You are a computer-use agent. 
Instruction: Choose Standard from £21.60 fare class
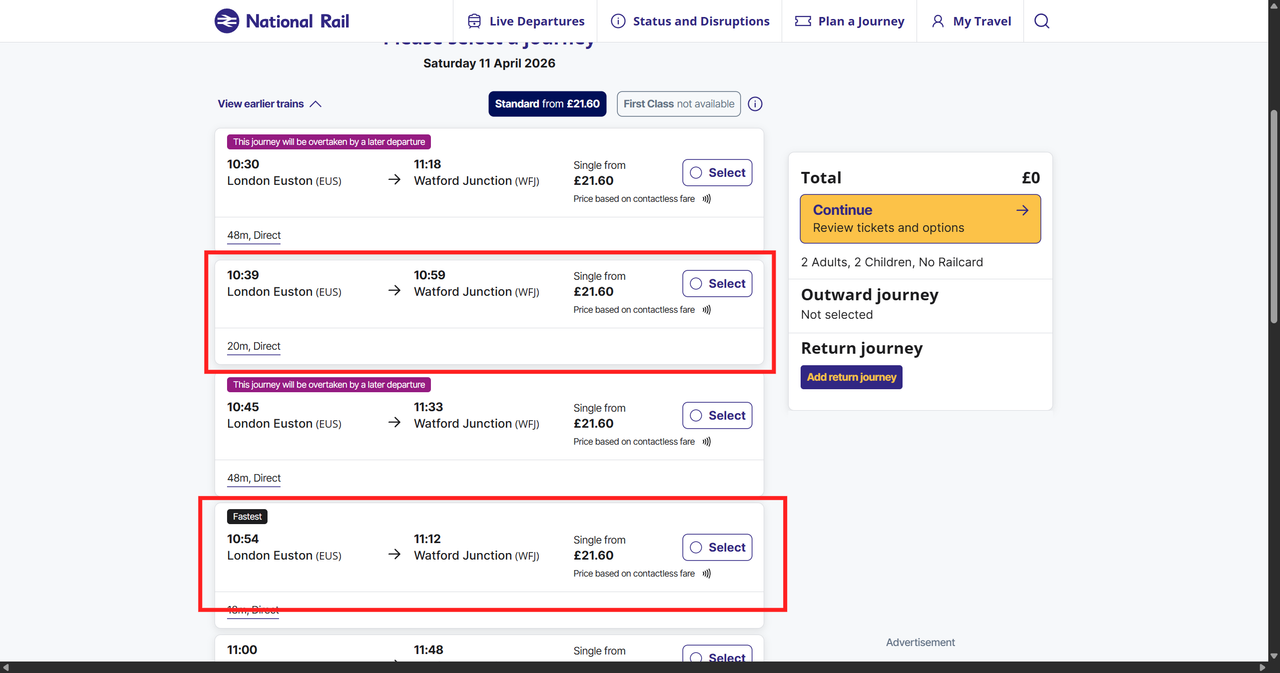547,104
